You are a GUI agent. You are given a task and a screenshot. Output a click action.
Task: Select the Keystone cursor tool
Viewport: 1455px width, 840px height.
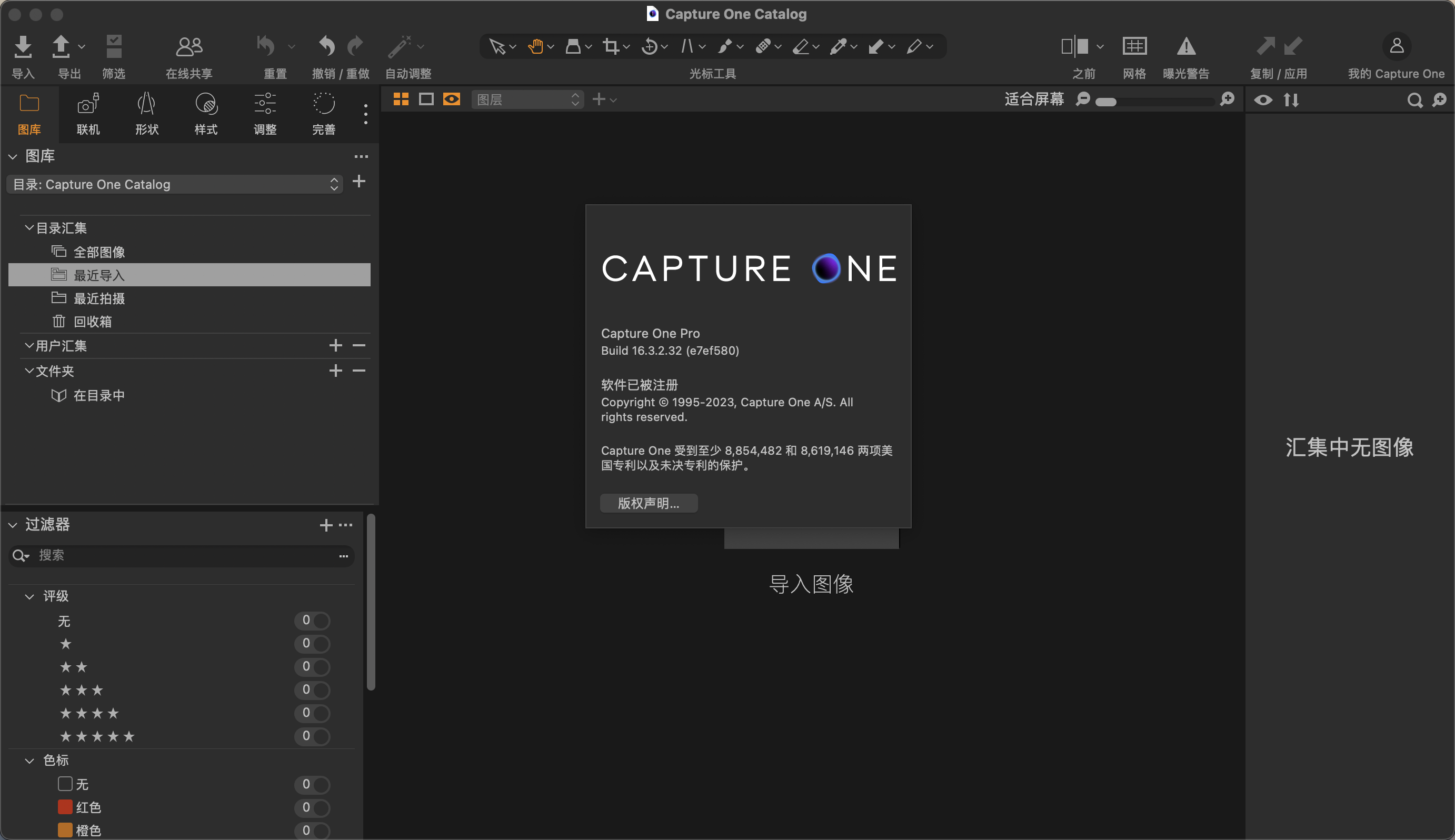687,46
